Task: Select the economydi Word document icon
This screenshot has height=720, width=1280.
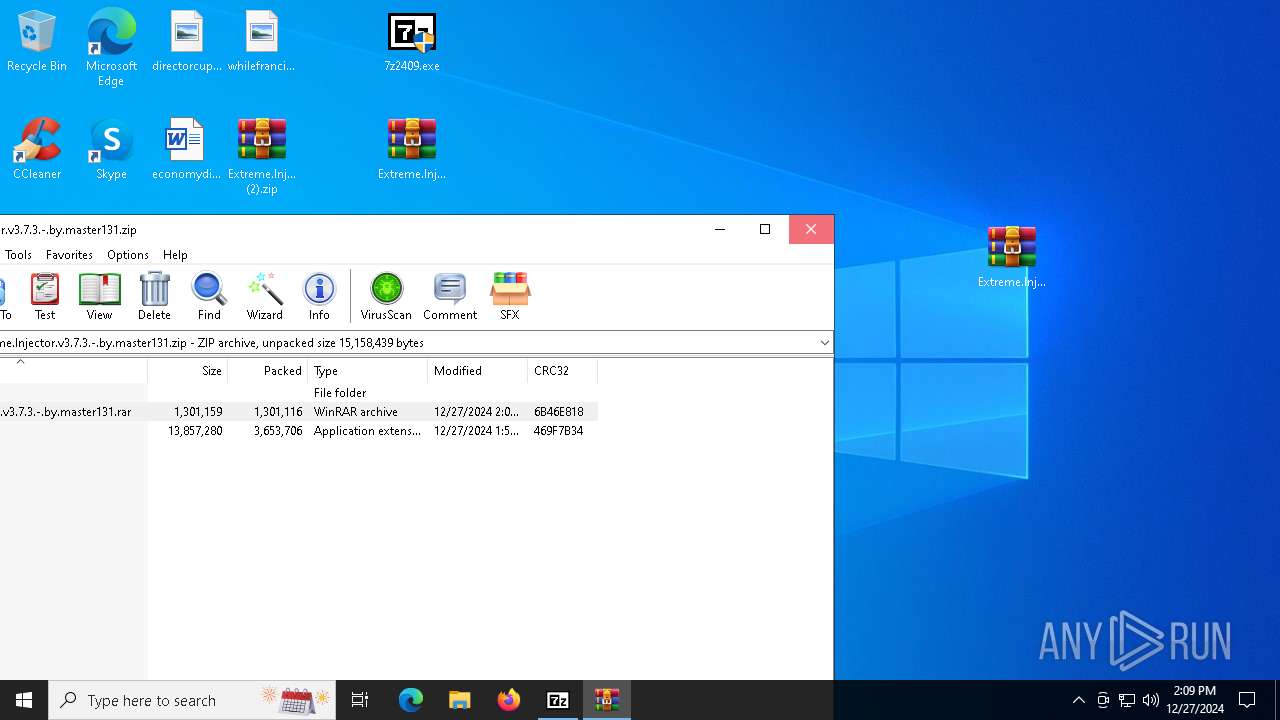Action: point(187,149)
